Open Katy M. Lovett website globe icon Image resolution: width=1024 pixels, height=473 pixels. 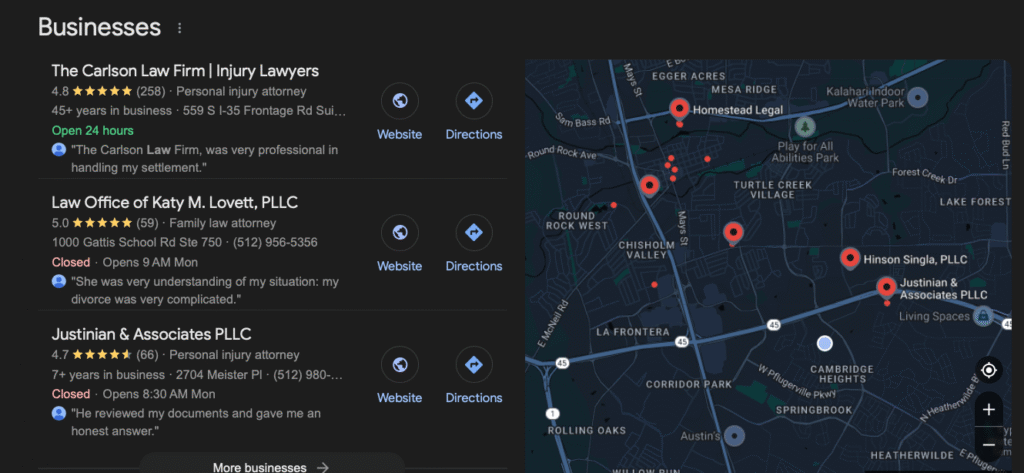pyautogui.click(x=399, y=233)
